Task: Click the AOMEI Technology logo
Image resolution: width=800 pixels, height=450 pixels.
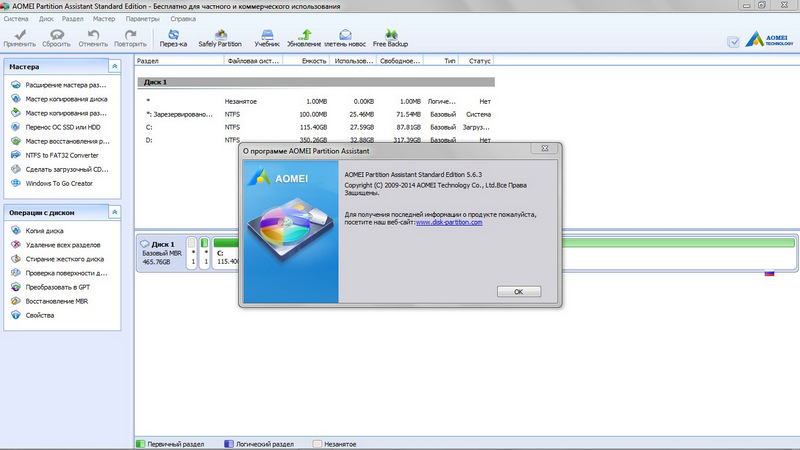Action: point(769,39)
